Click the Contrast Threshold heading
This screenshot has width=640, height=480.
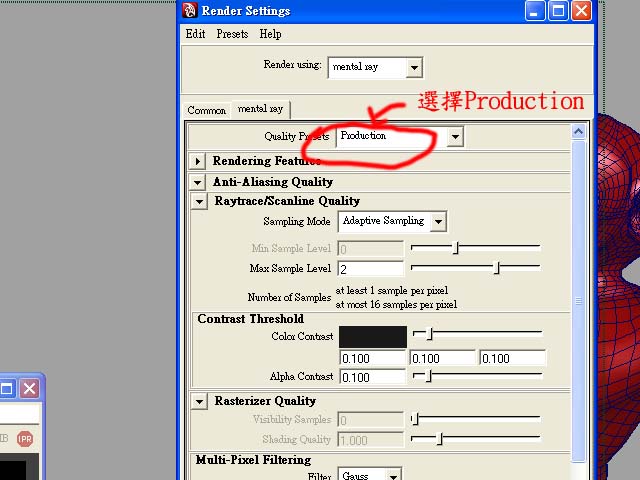[251, 319]
